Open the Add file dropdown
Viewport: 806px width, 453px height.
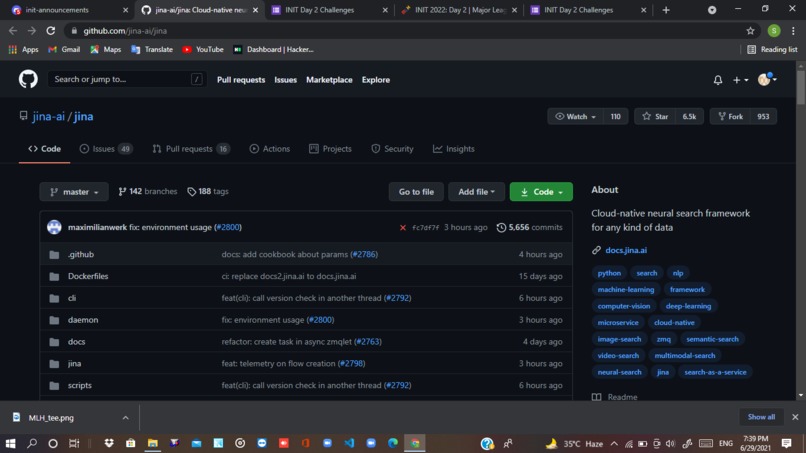pyautogui.click(x=476, y=192)
